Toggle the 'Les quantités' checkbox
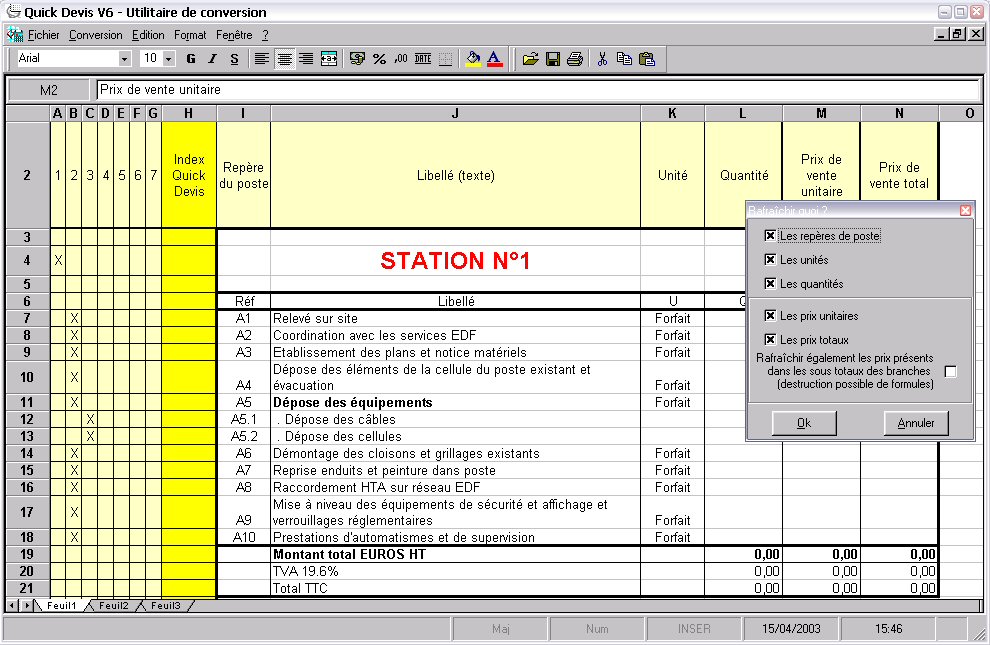This screenshot has height=645, width=990. [x=769, y=284]
